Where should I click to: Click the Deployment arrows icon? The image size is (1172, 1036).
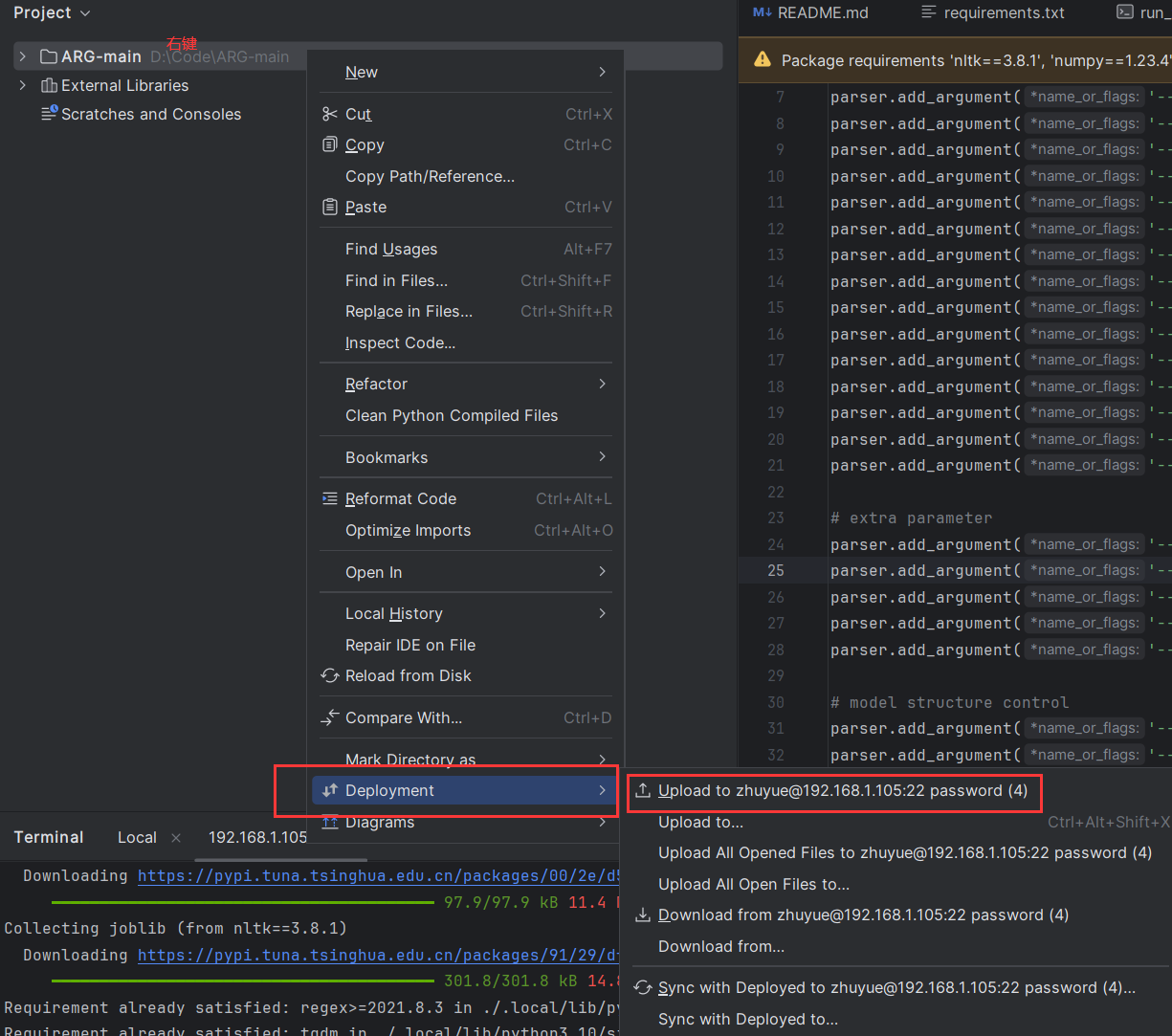click(330, 790)
